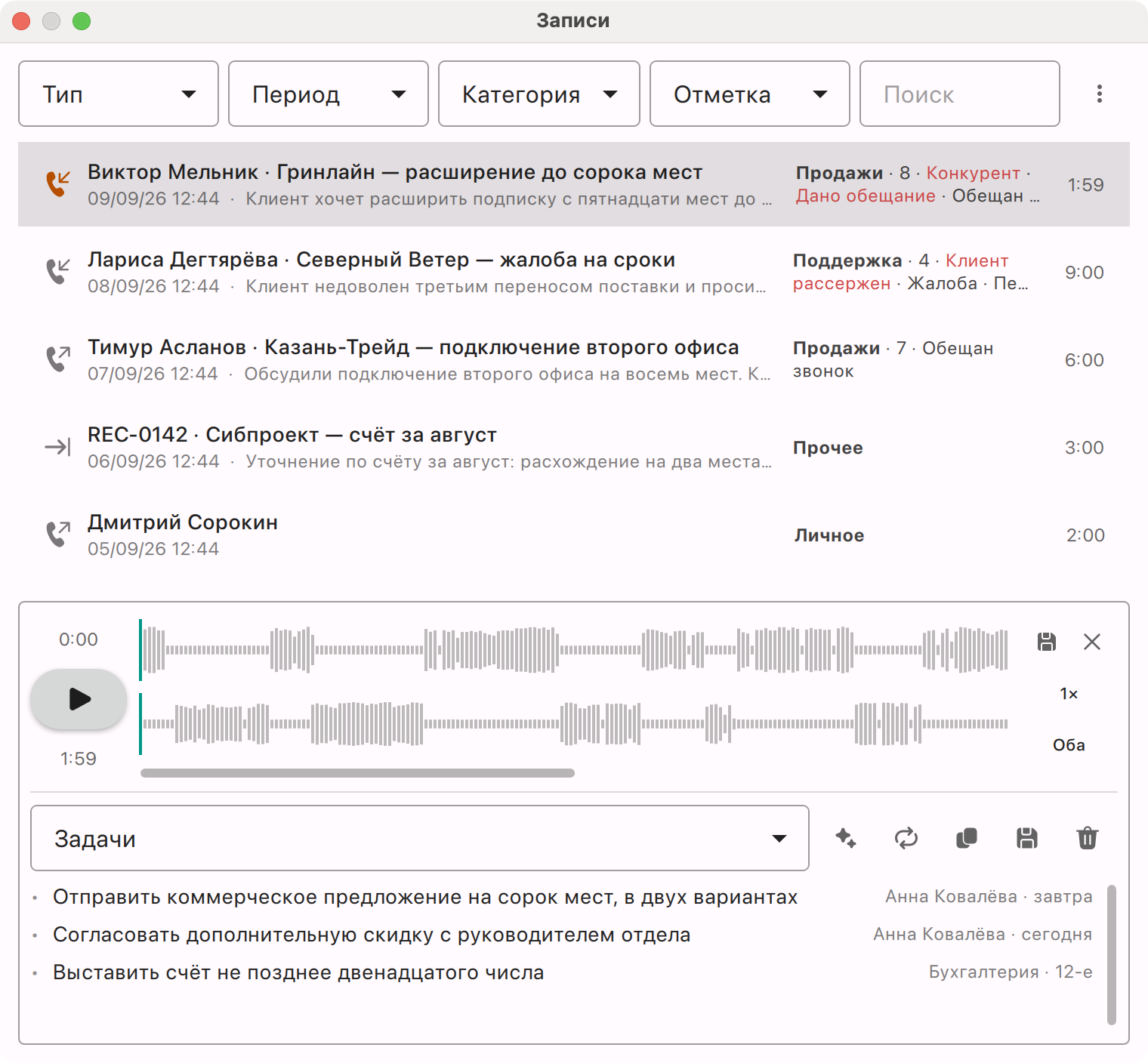The image size is (1148, 1063).
Task: Open the Период filter dropdown
Action: (329, 94)
